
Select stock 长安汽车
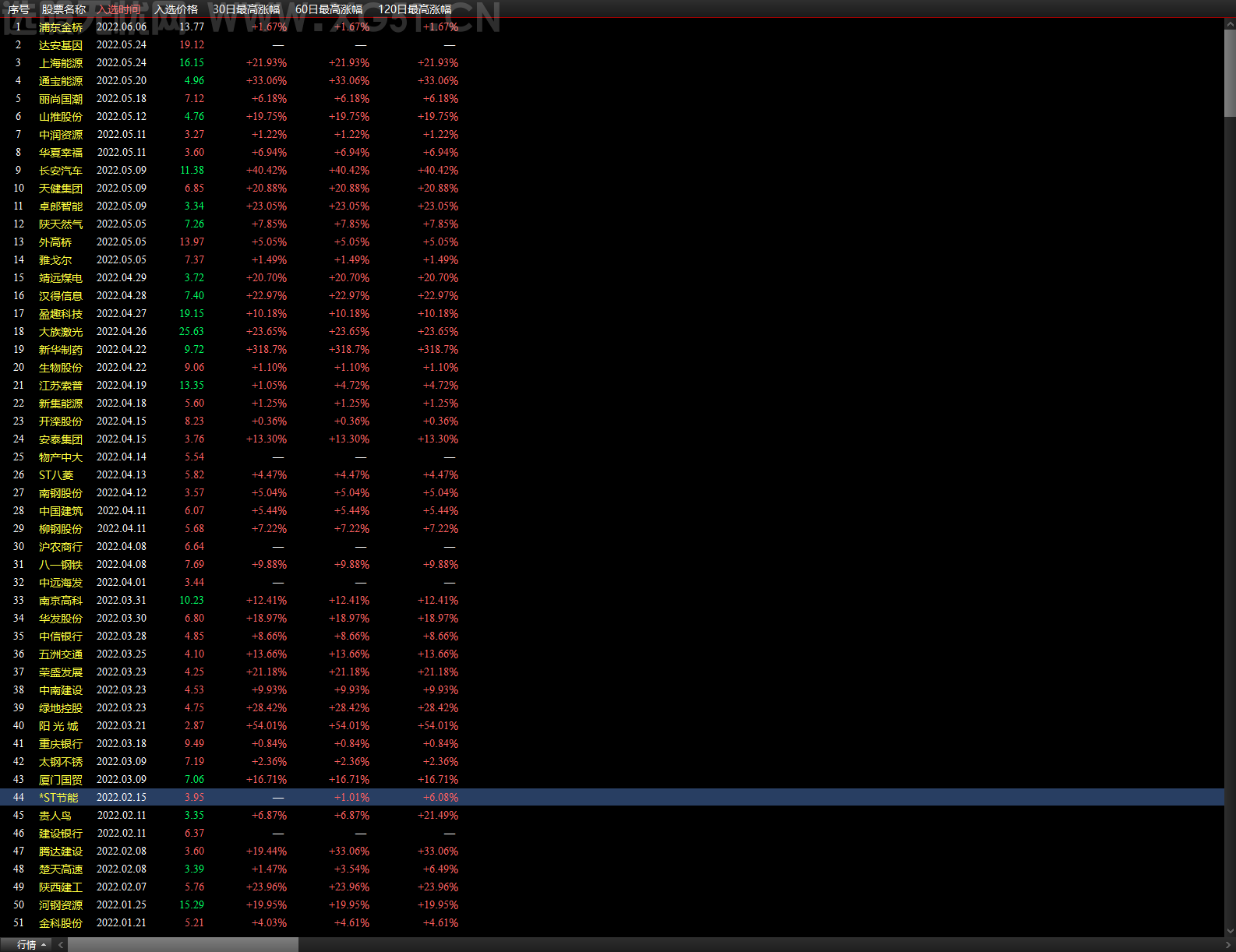(61, 171)
